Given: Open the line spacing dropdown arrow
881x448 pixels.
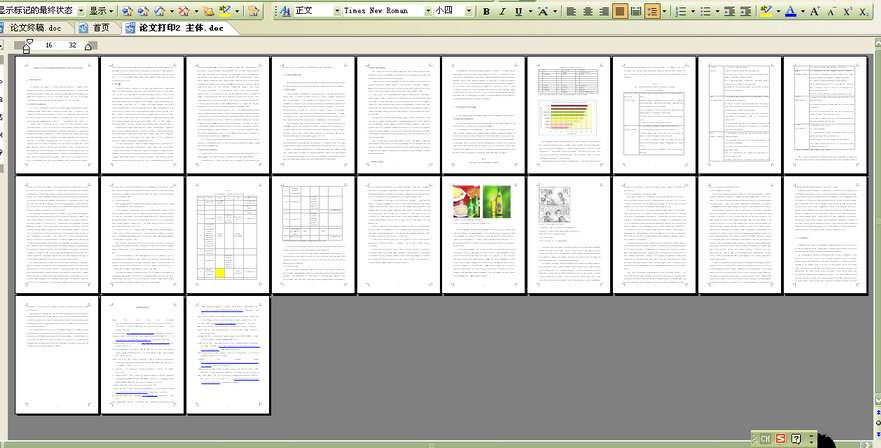Looking at the screenshot, I should (665, 11).
